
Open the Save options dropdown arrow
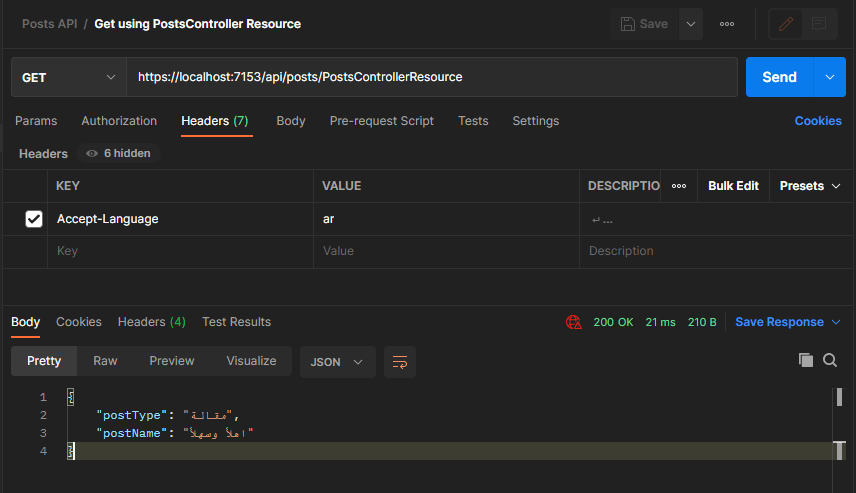(691, 24)
